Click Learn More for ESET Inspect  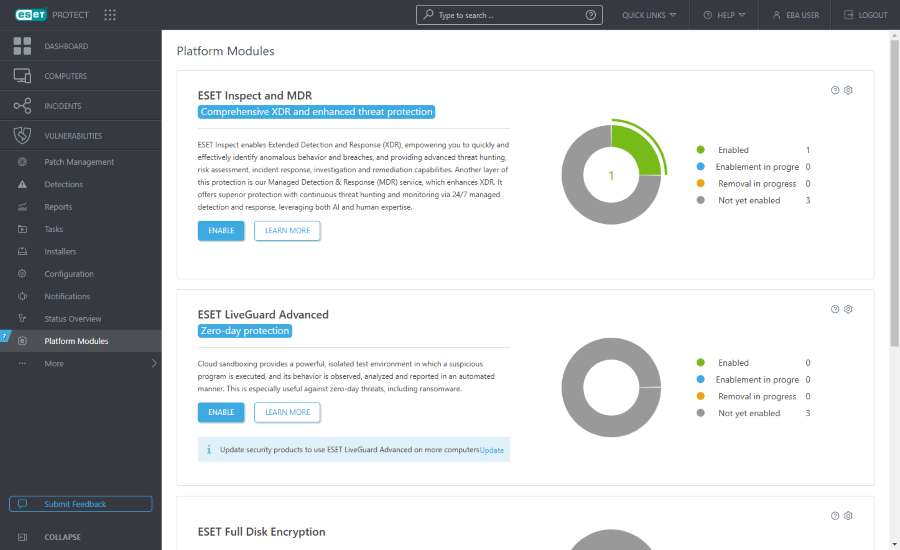[x=288, y=231]
